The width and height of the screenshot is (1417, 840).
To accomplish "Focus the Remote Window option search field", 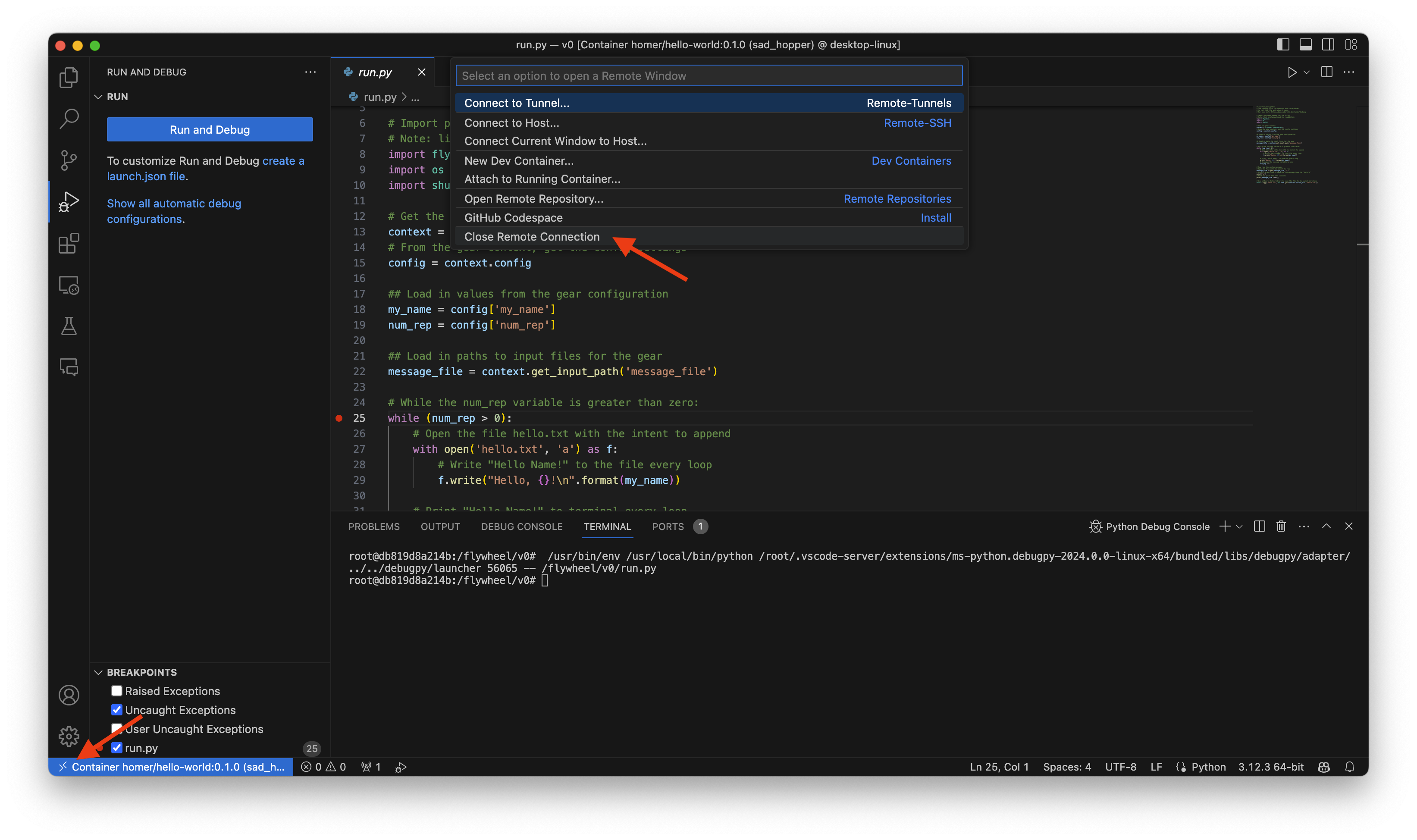I will point(708,76).
